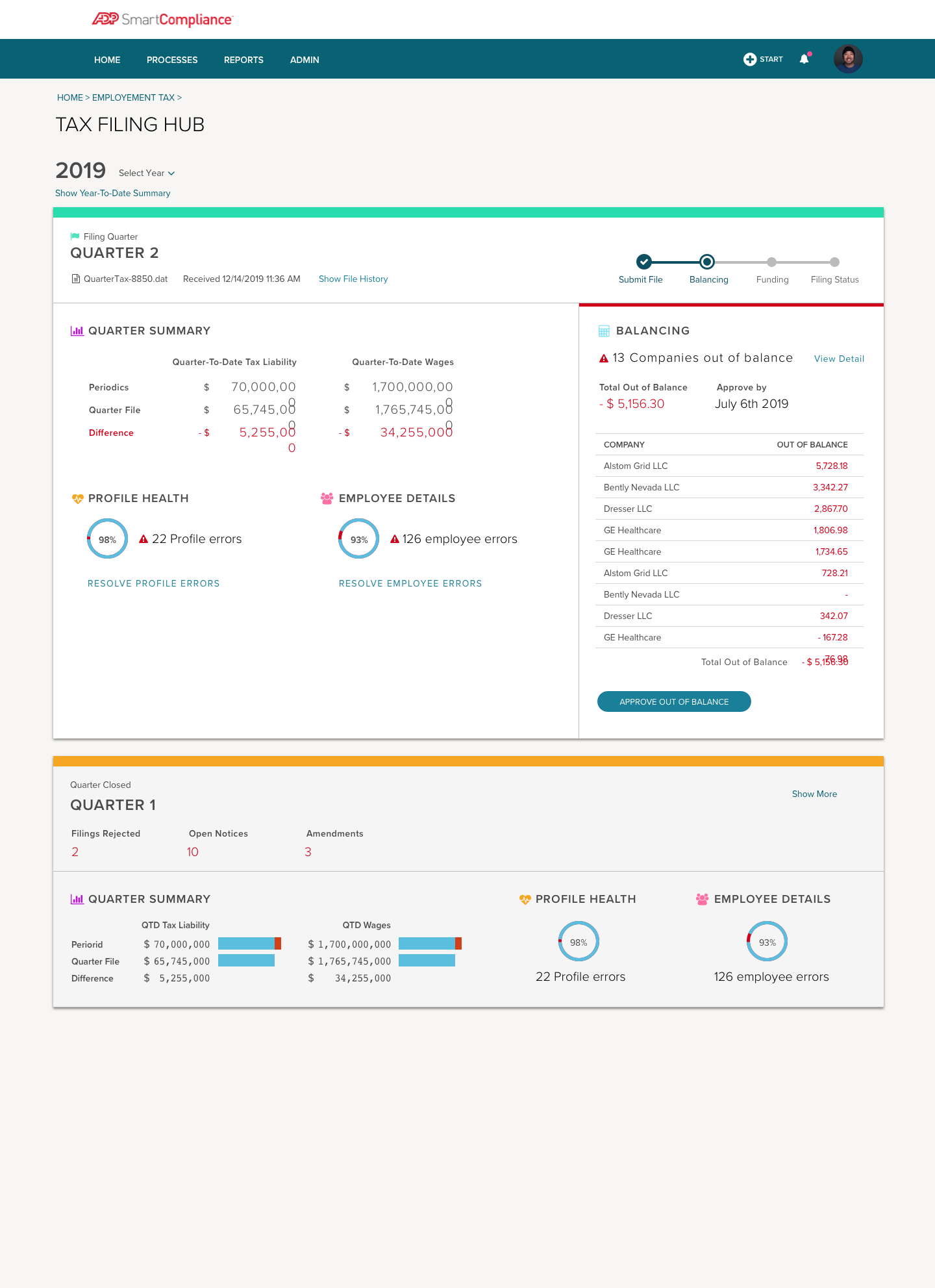The height and width of the screenshot is (1288, 935).
Task: Click the HOME breadcrumb link
Action: 70,97
